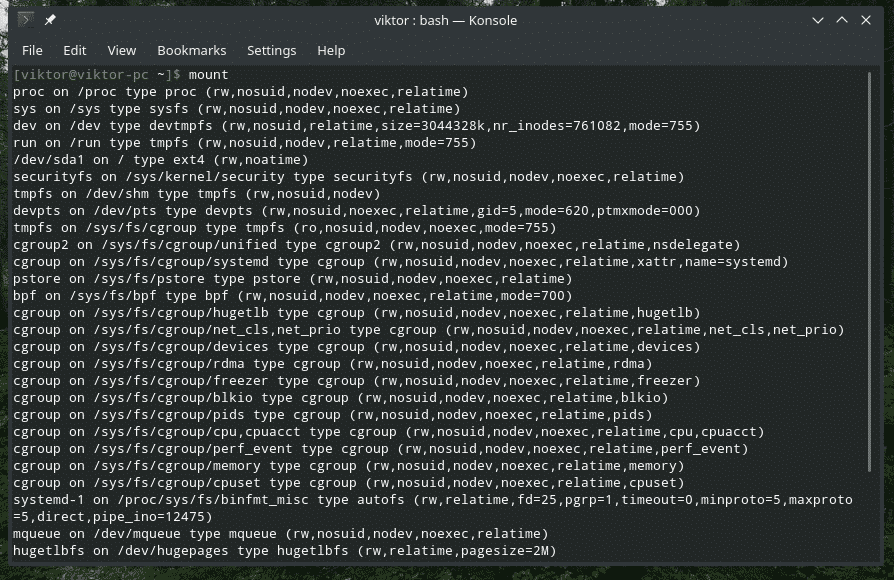
Task: Click the 'pstore on /sys/fs/pstore' line
Action: (292, 279)
